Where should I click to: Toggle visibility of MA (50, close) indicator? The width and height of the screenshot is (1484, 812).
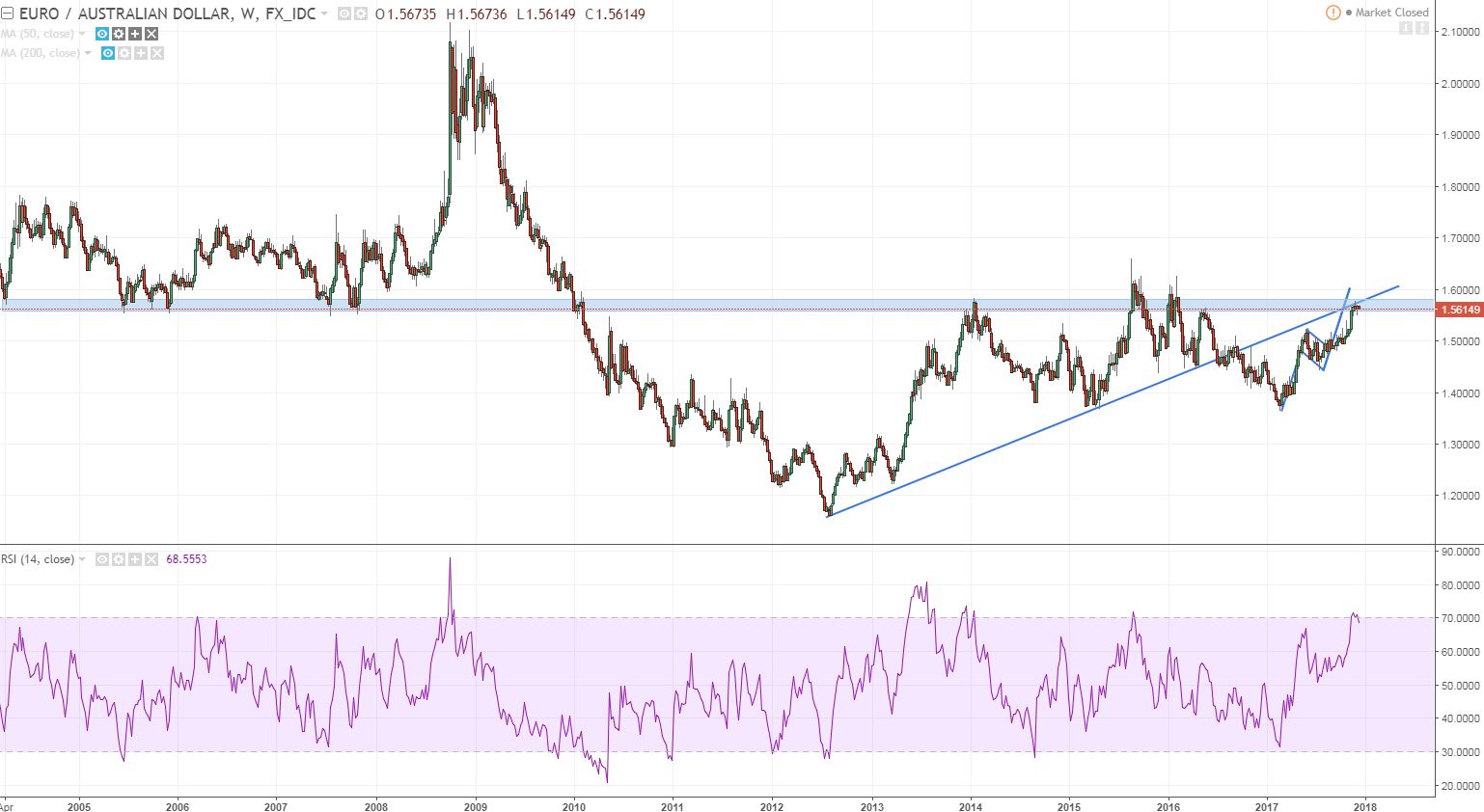coord(102,34)
